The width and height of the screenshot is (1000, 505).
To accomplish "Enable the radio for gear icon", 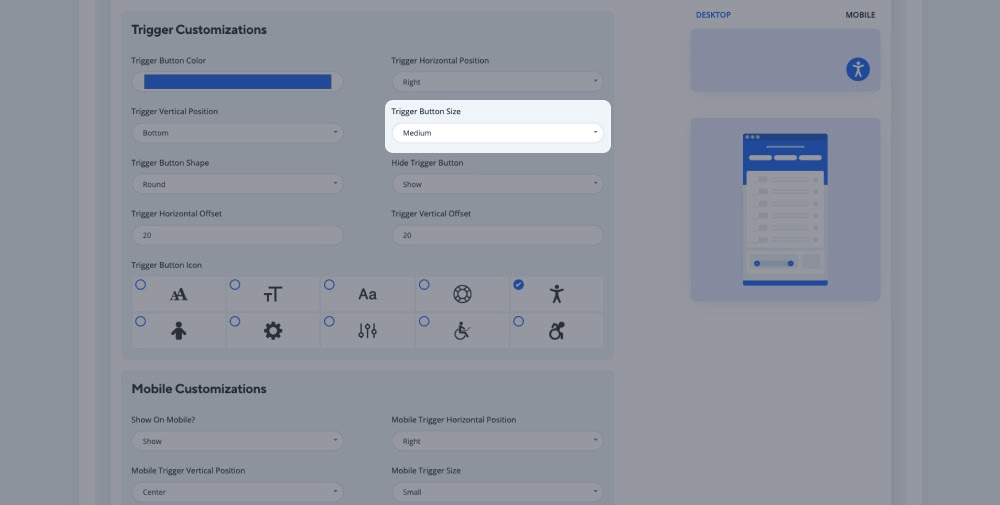I will (x=235, y=321).
